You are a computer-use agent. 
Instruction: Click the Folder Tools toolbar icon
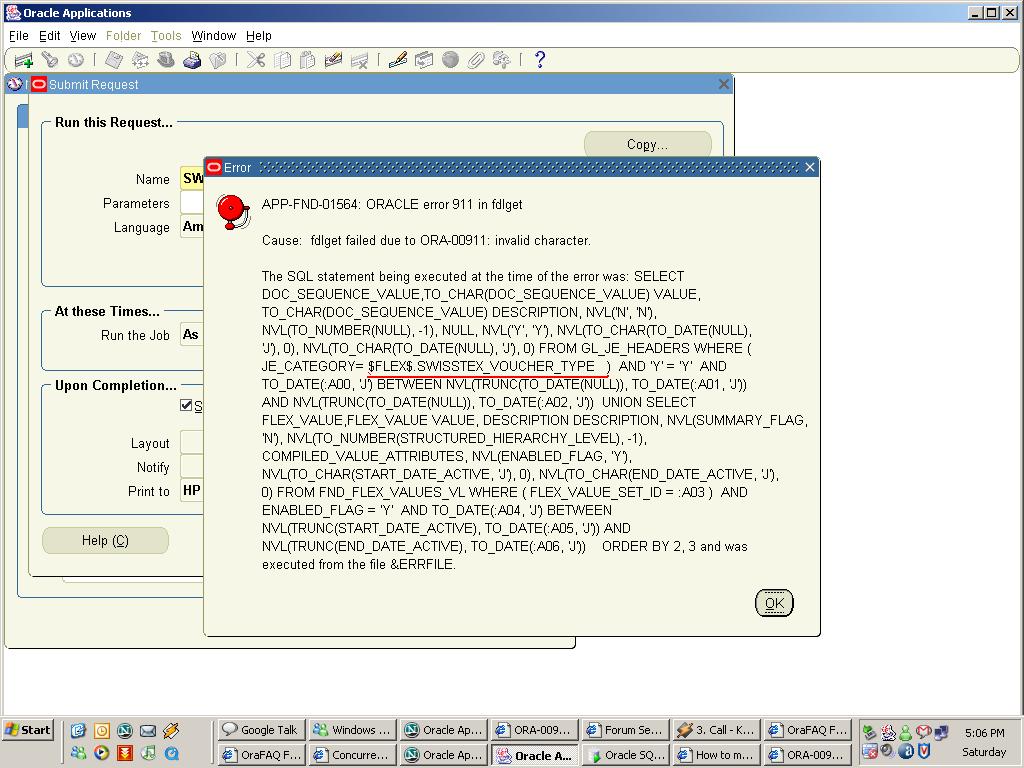coord(502,60)
